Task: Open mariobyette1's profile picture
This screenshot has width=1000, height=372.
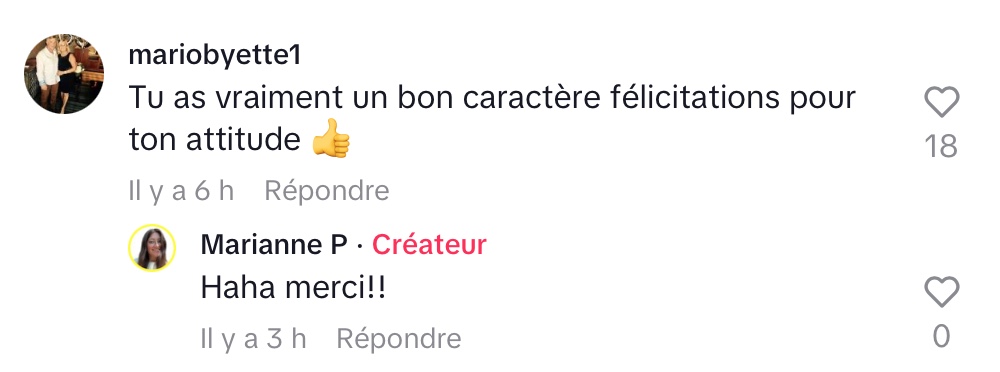Action: click(64, 74)
